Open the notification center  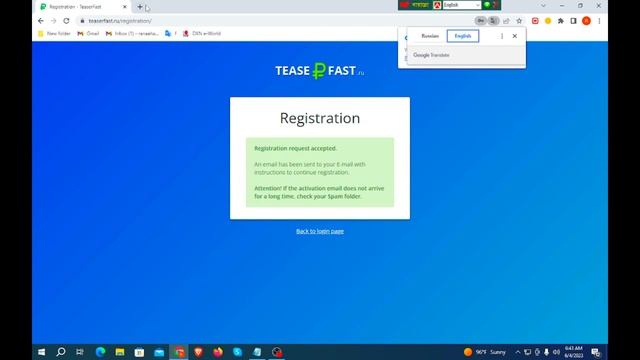tap(596, 352)
